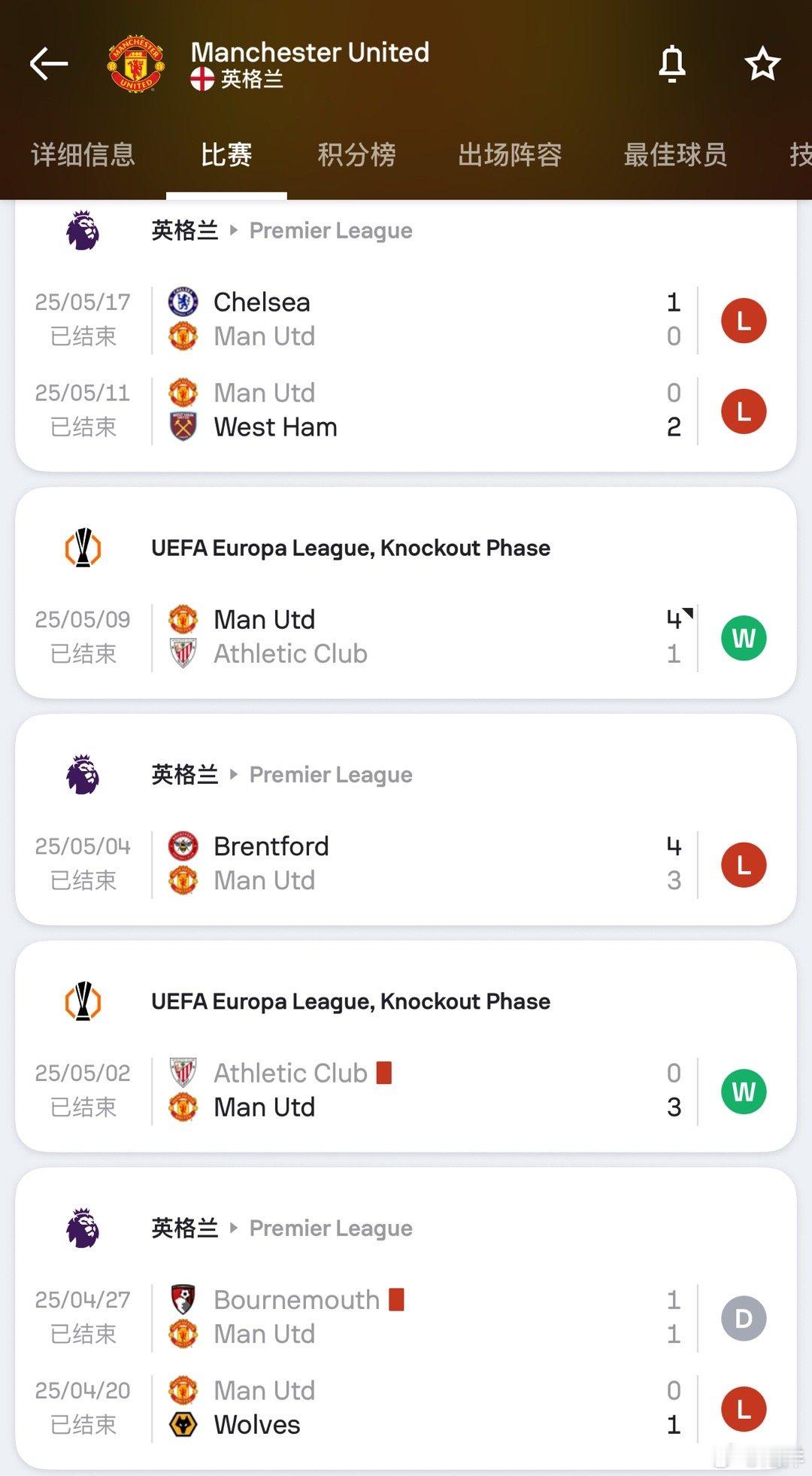Tap the red L badge for West Ham match
Screen dimensions: 812x1476
click(744, 412)
